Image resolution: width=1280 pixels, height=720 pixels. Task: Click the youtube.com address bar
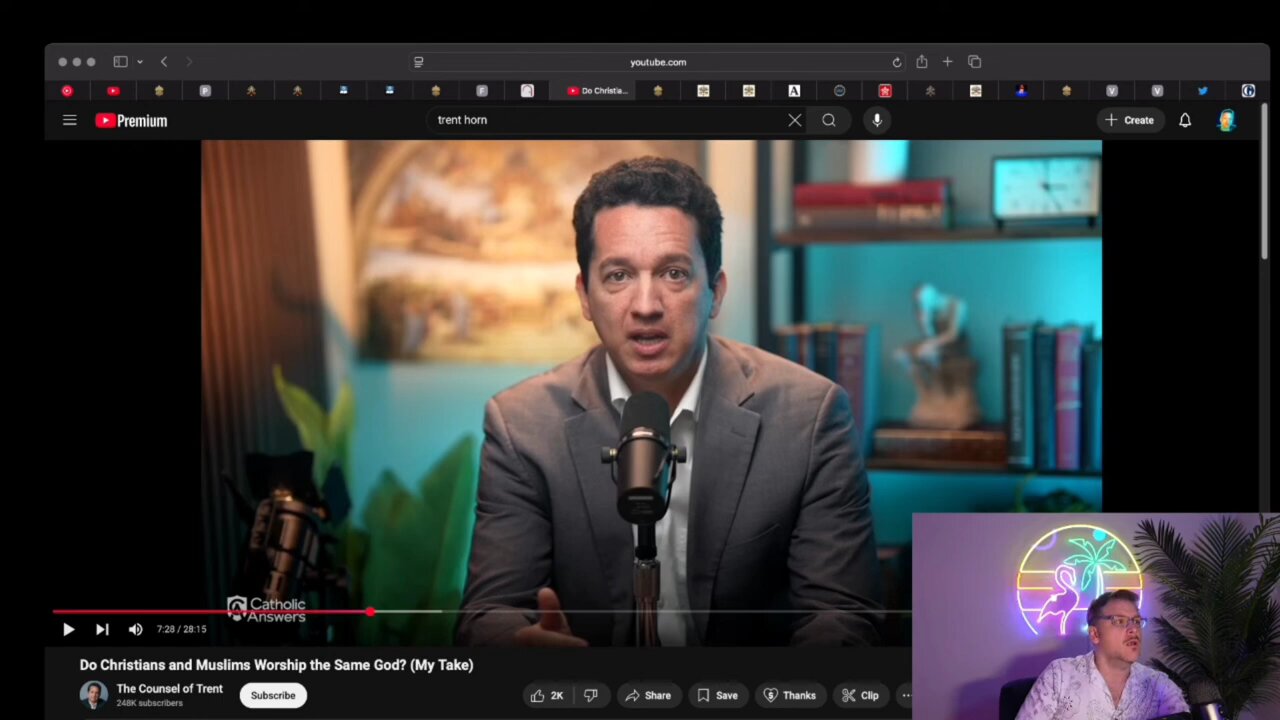pyautogui.click(x=658, y=62)
